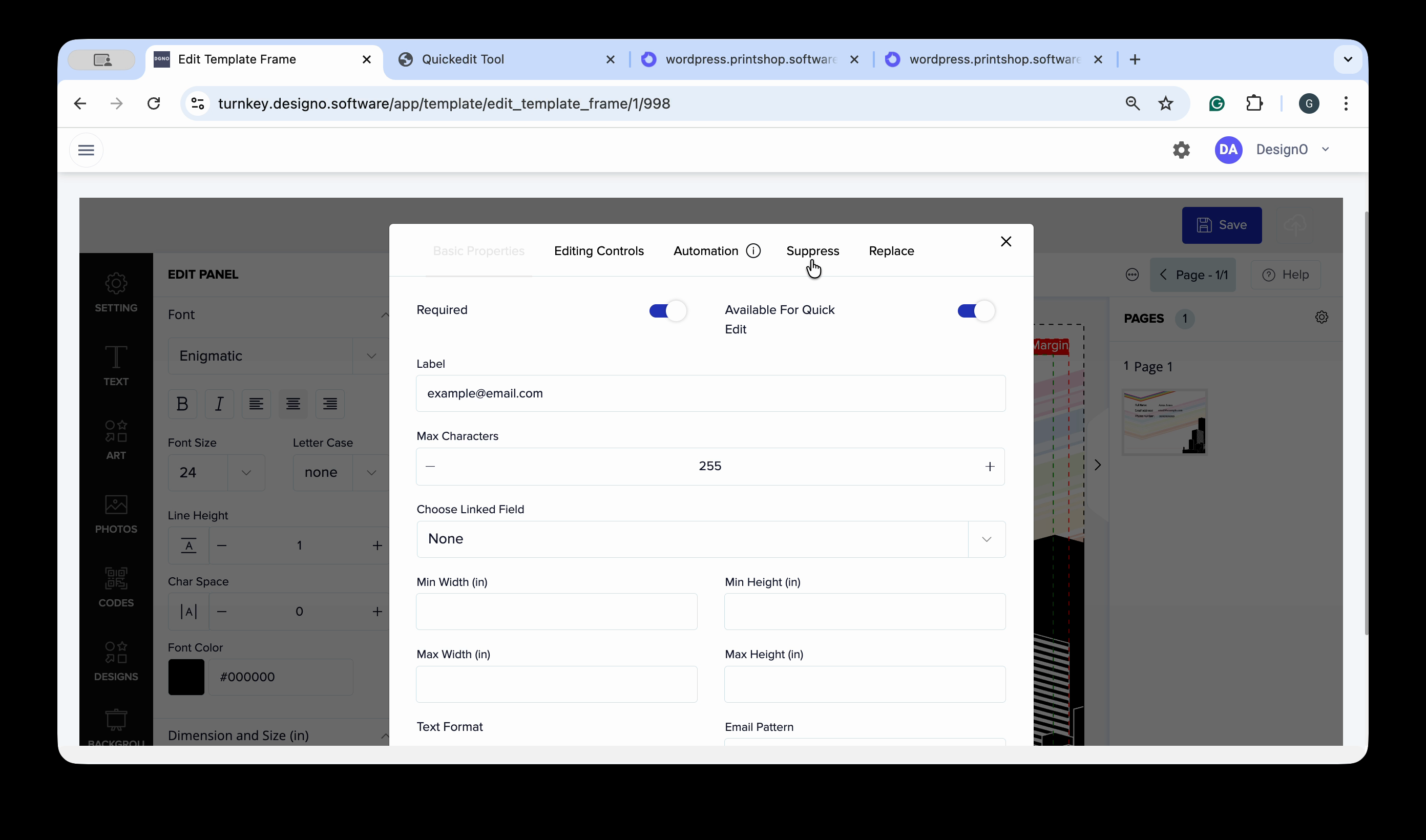Screen dimensions: 1426x840
Task: Open the Photos sidebar panel
Action: coord(115,513)
